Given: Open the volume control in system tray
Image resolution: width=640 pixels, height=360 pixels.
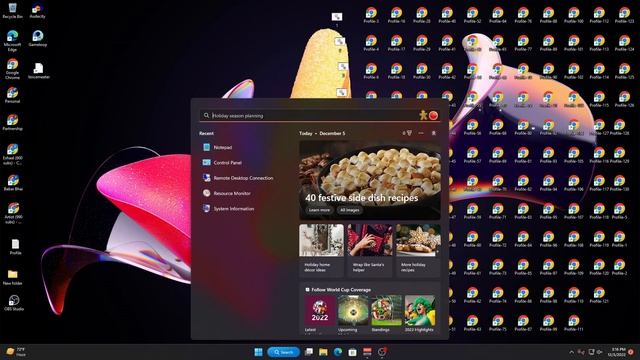Looking at the screenshot, I should pyautogui.click(x=600, y=352).
